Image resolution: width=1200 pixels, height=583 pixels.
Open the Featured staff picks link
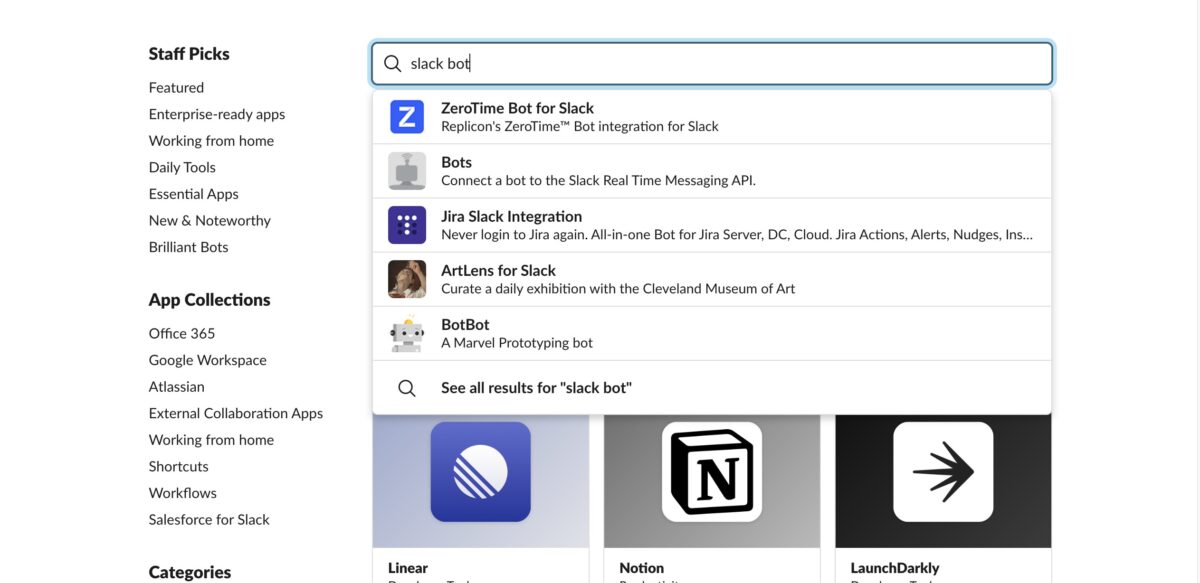coord(176,88)
